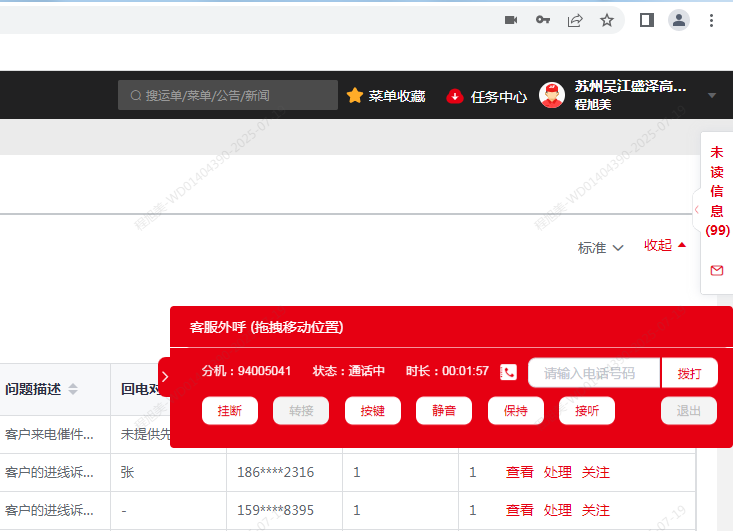Click the 问题描述 column header
Screen dimensions: 733x531
[x=33, y=389]
